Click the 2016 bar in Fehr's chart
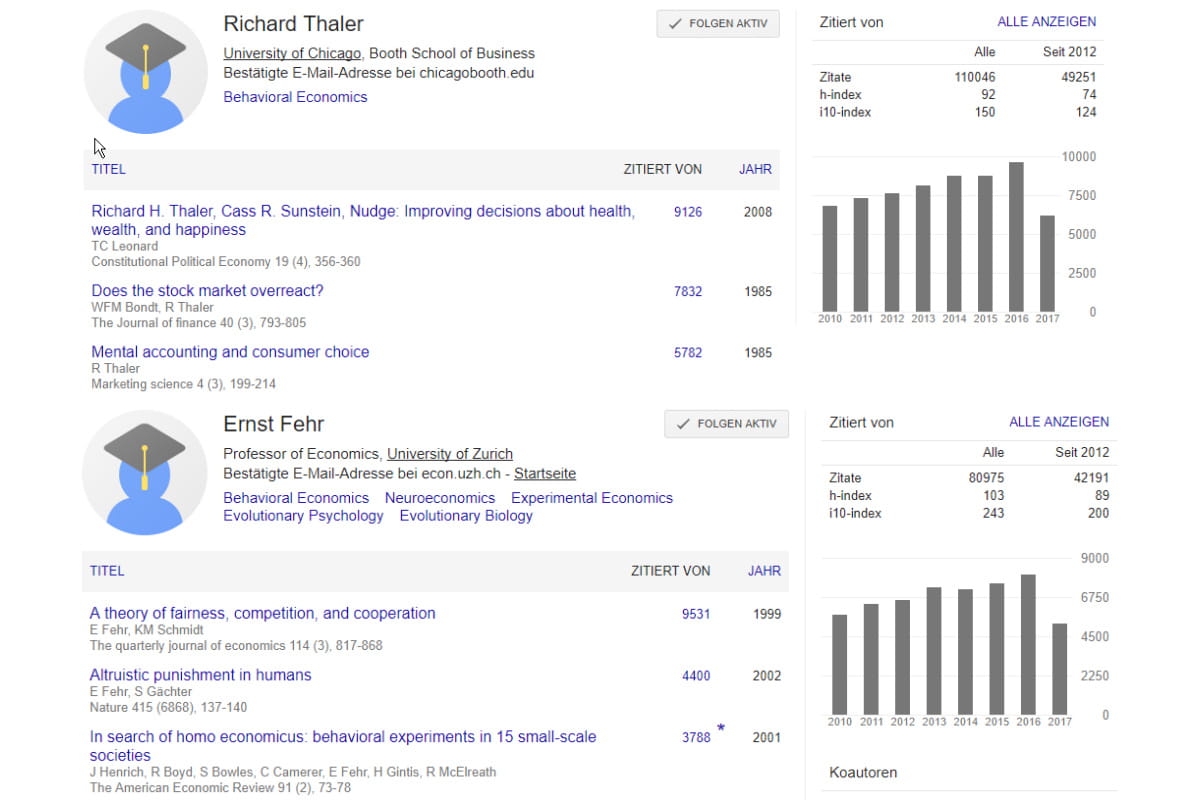The width and height of the screenshot is (1200, 800). coord(1028,645)
